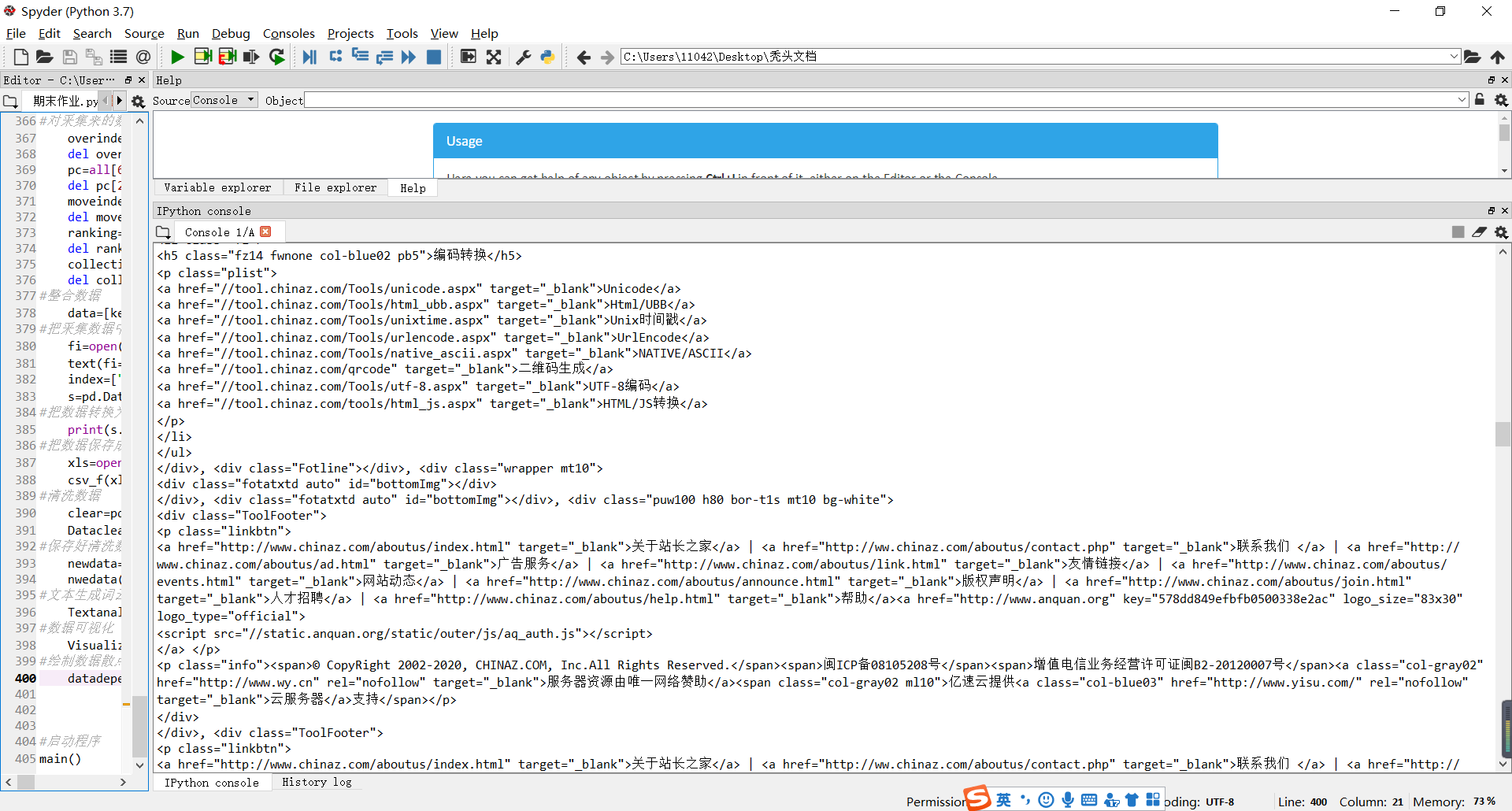The height and width of the screenshot is (811, 1512).
Task: Save all open files
Action: [94, 57]
